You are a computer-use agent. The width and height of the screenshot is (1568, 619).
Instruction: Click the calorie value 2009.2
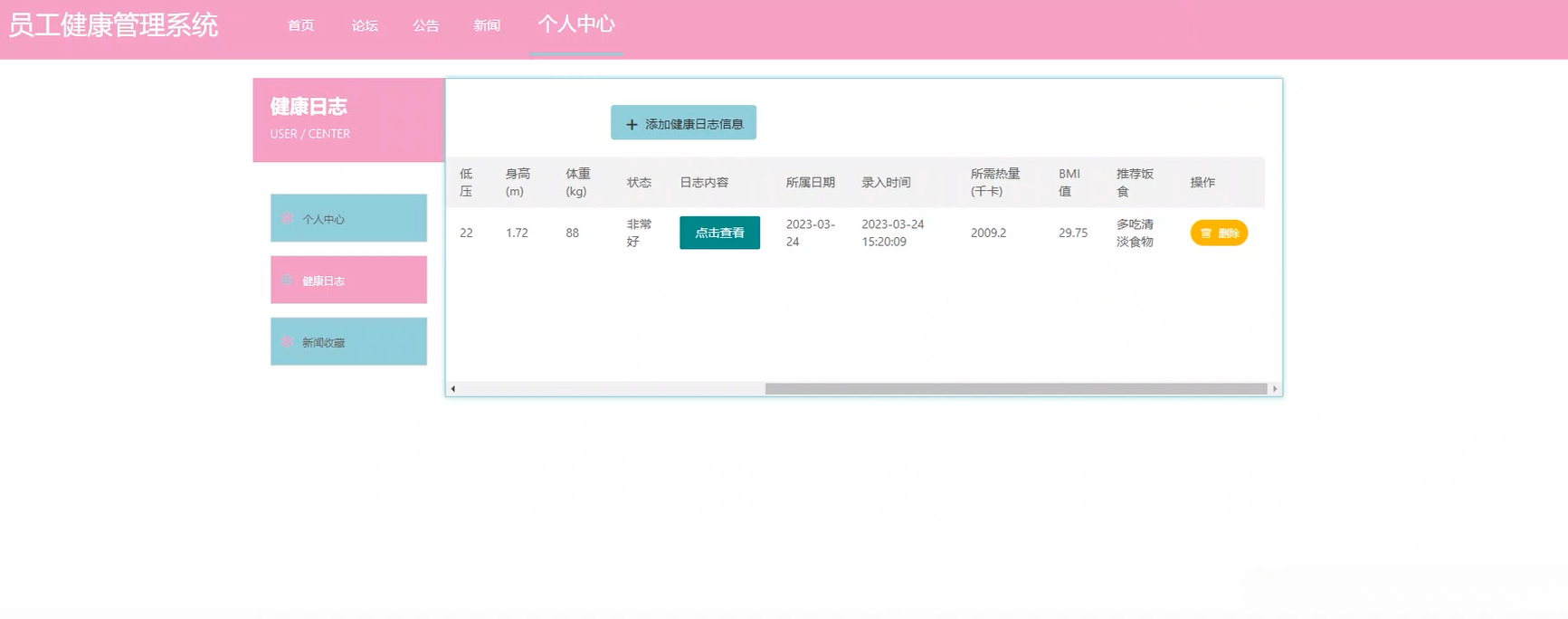988,233
